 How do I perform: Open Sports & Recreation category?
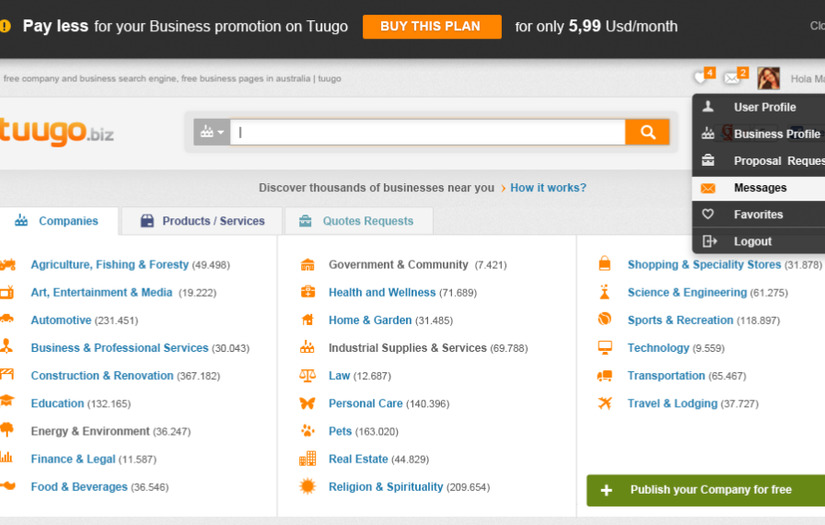tap(680, 320)
